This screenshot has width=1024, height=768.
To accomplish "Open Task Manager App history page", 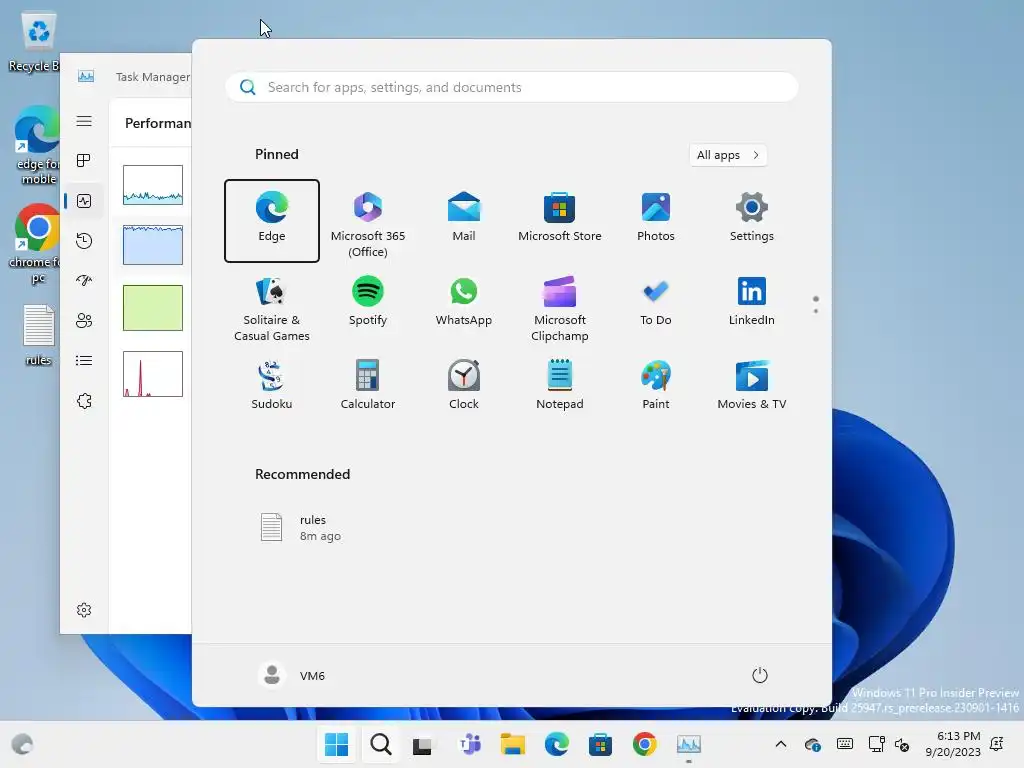I will [x=84, y=241].
